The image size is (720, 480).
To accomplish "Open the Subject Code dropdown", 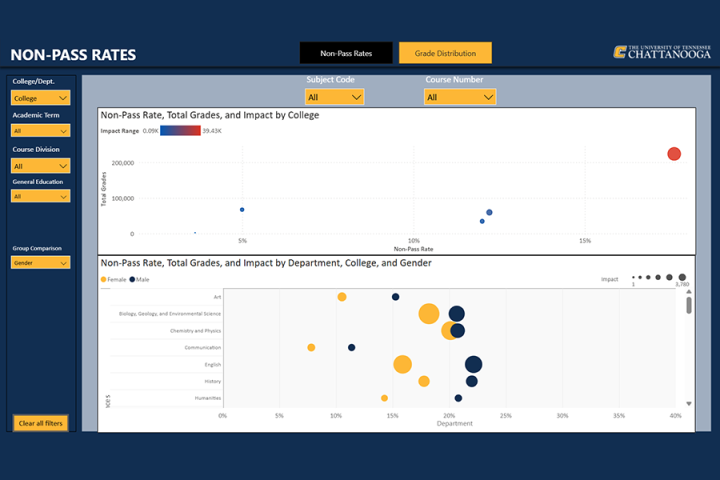I will pos(335,97).
